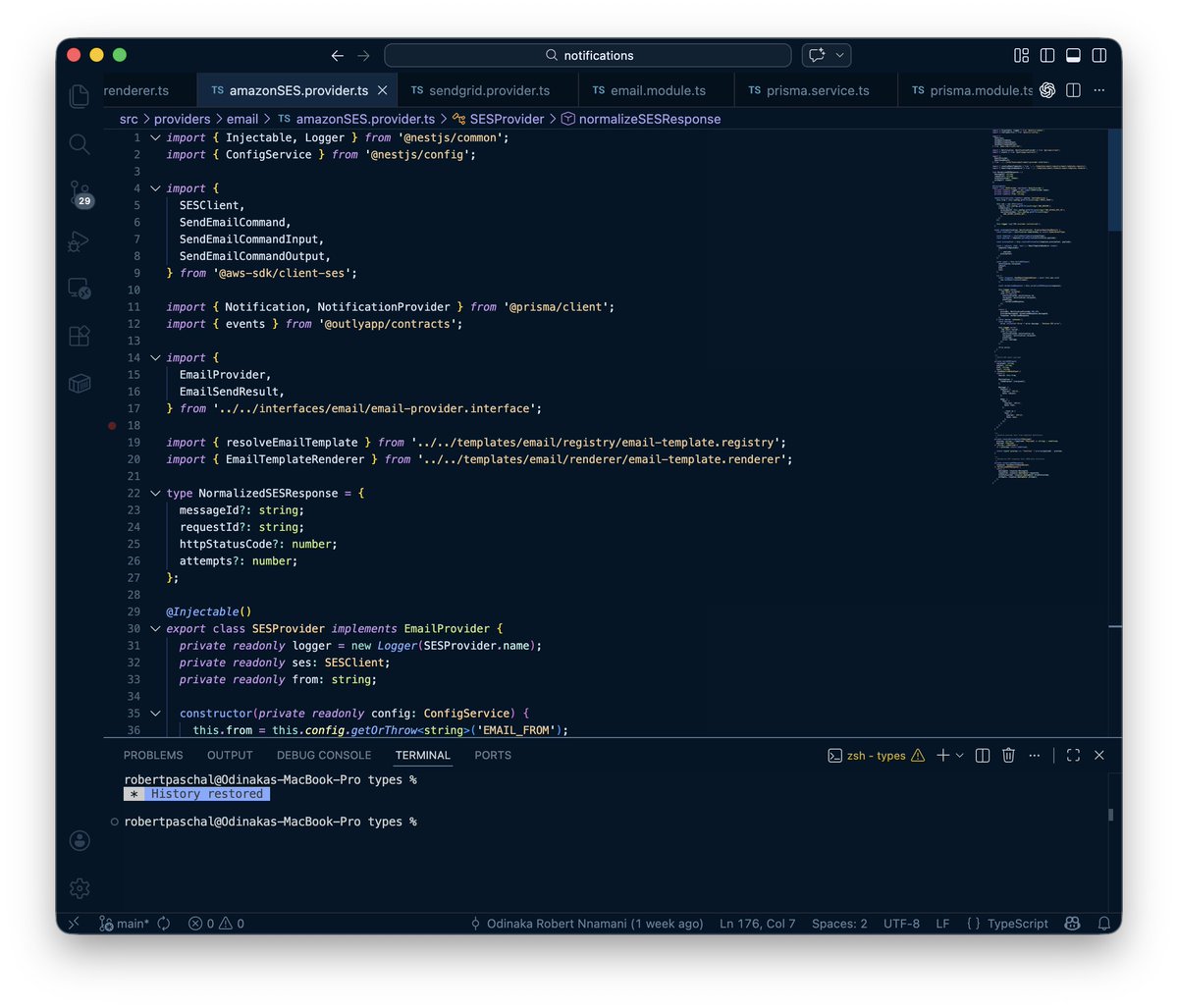Collapse the import block on line 4
Viewport: 1178px width, 1008px height.
(155, 188)
